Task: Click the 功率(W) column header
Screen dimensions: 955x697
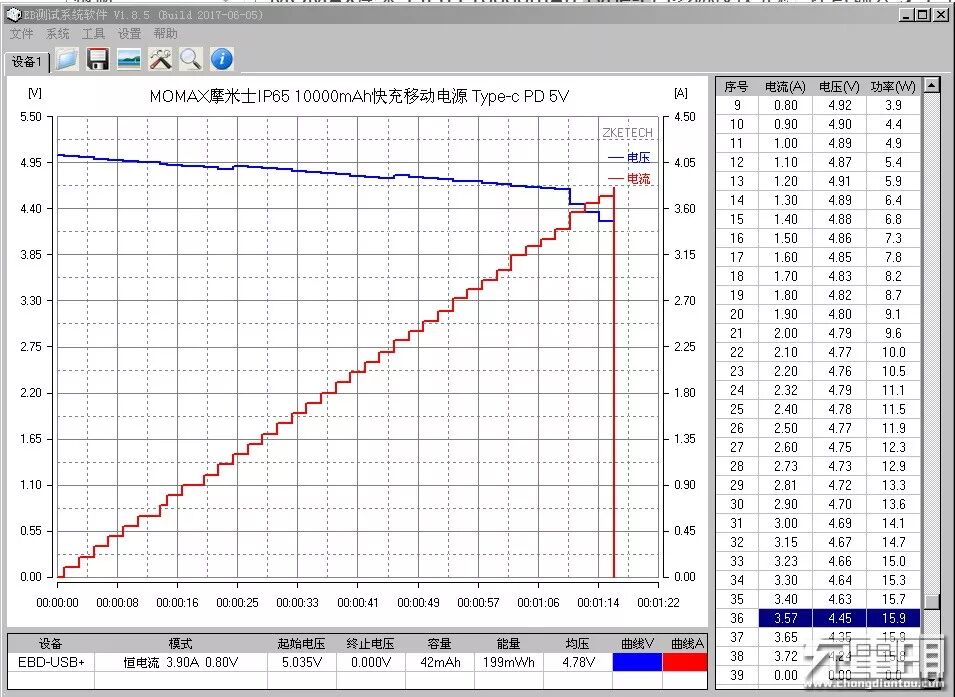Action: coord(893,87)
